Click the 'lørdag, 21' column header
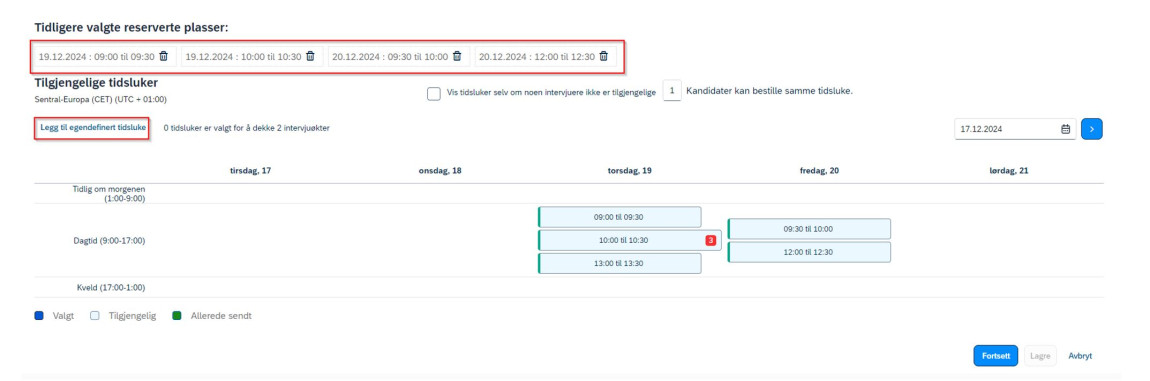 click(1008, 170)
